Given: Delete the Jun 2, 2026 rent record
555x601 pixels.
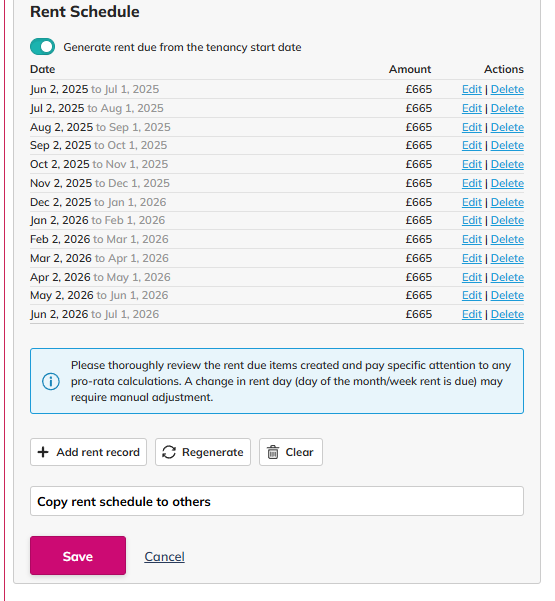Looking at the screenshot, I should [507, 314].
